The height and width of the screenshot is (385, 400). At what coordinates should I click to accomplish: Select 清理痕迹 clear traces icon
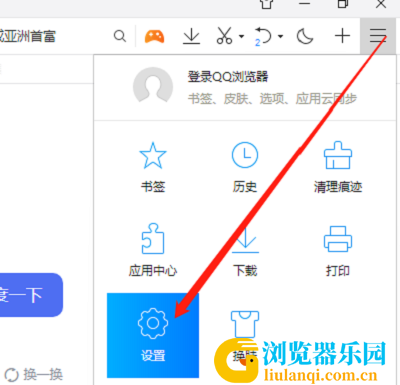(338, 168)
